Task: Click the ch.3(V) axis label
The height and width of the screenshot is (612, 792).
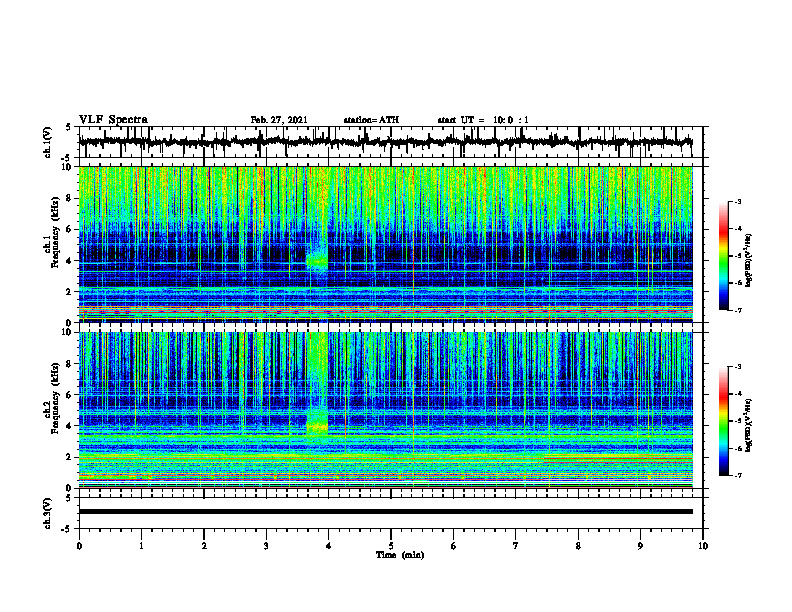Action: pos(47,513)
